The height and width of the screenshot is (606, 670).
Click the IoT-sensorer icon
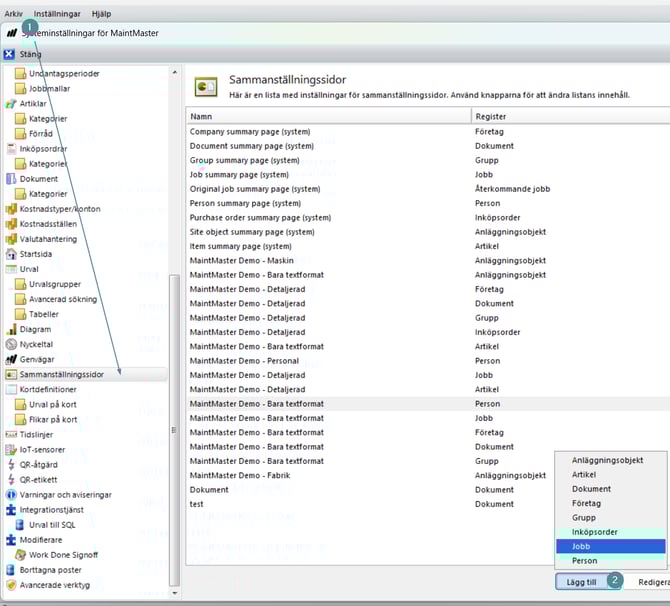pos(11,450)
